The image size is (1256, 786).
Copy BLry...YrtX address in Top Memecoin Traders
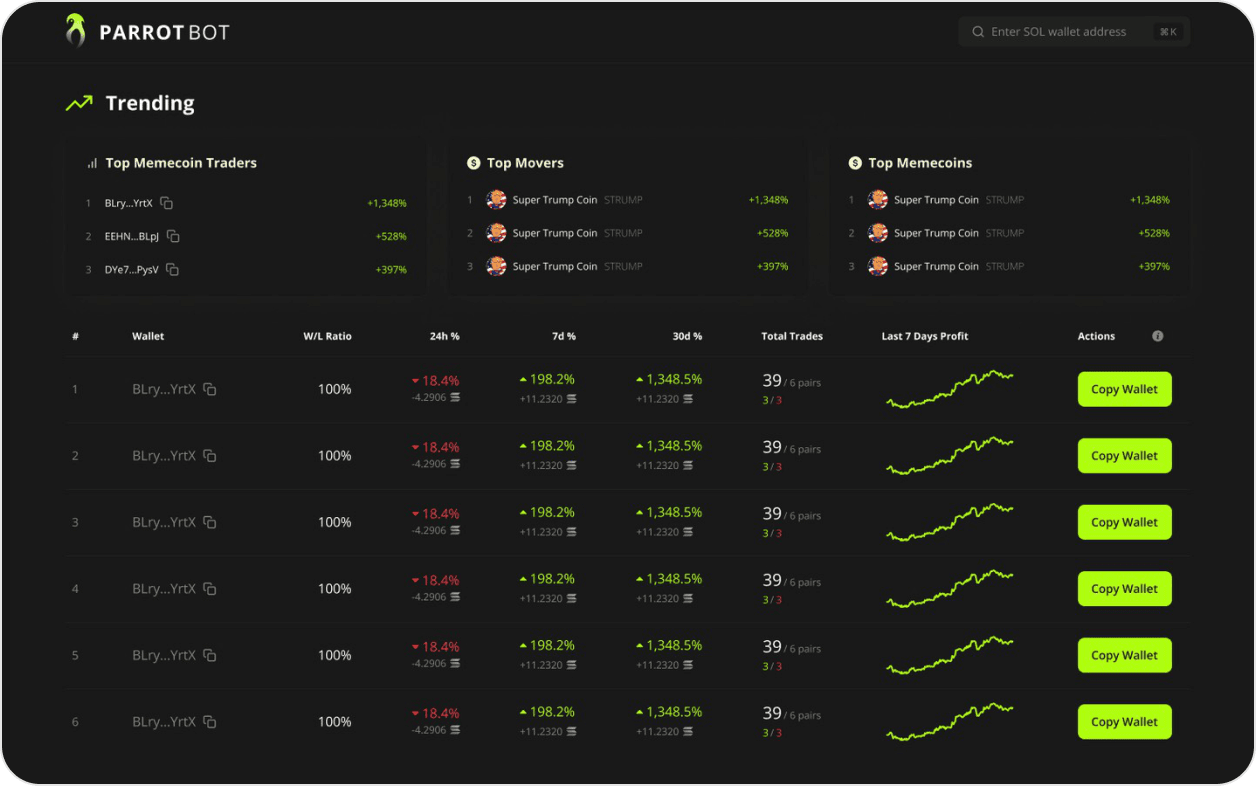tap(167, 203)
